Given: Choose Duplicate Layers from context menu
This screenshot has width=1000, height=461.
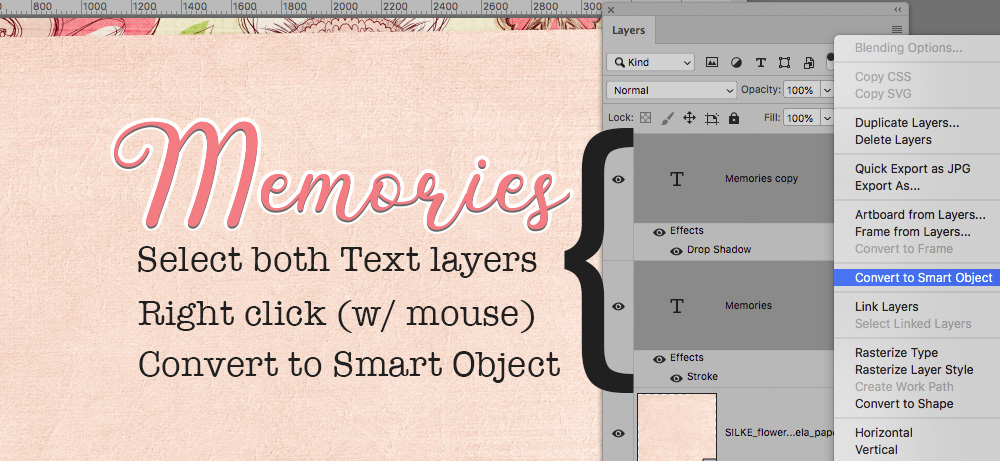Looking at the screenshot, I should coord(907,123).
